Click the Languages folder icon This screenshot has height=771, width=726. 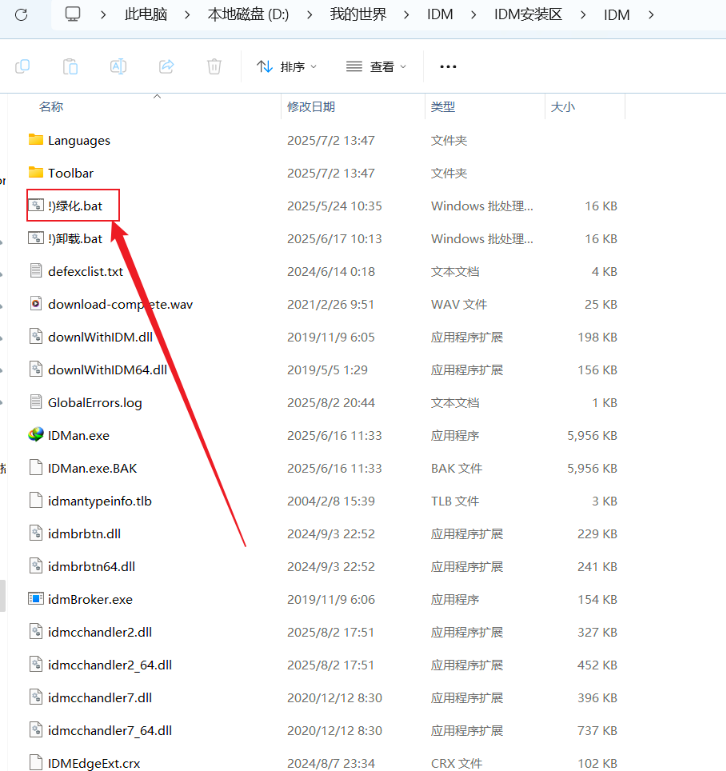coord(36,140)
